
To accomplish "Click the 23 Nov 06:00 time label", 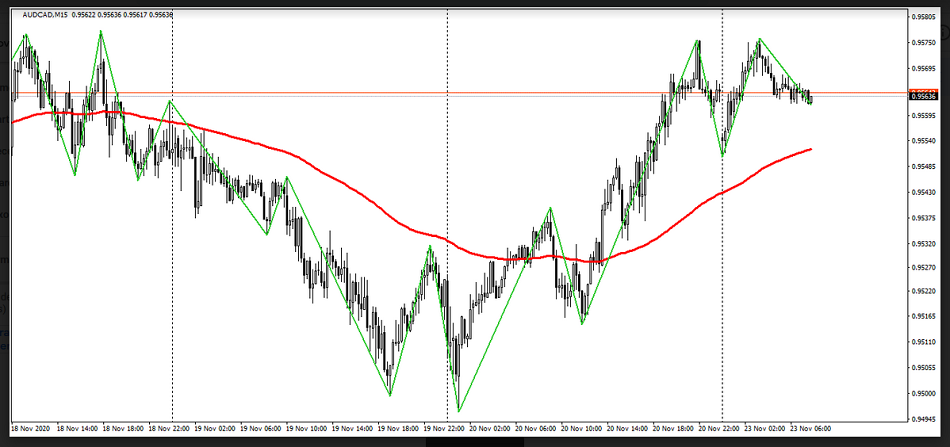I will [x=808, y=427].
